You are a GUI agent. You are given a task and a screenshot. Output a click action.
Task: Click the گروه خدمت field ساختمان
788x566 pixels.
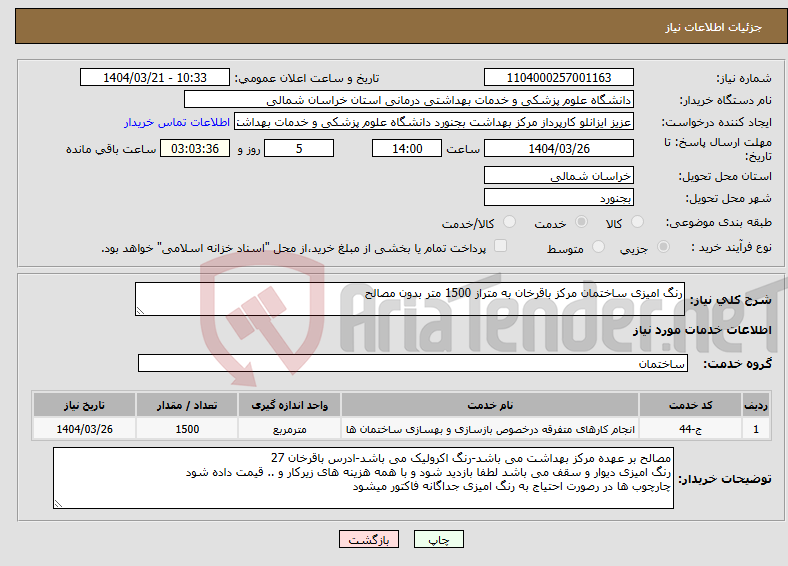coord(413,363)
